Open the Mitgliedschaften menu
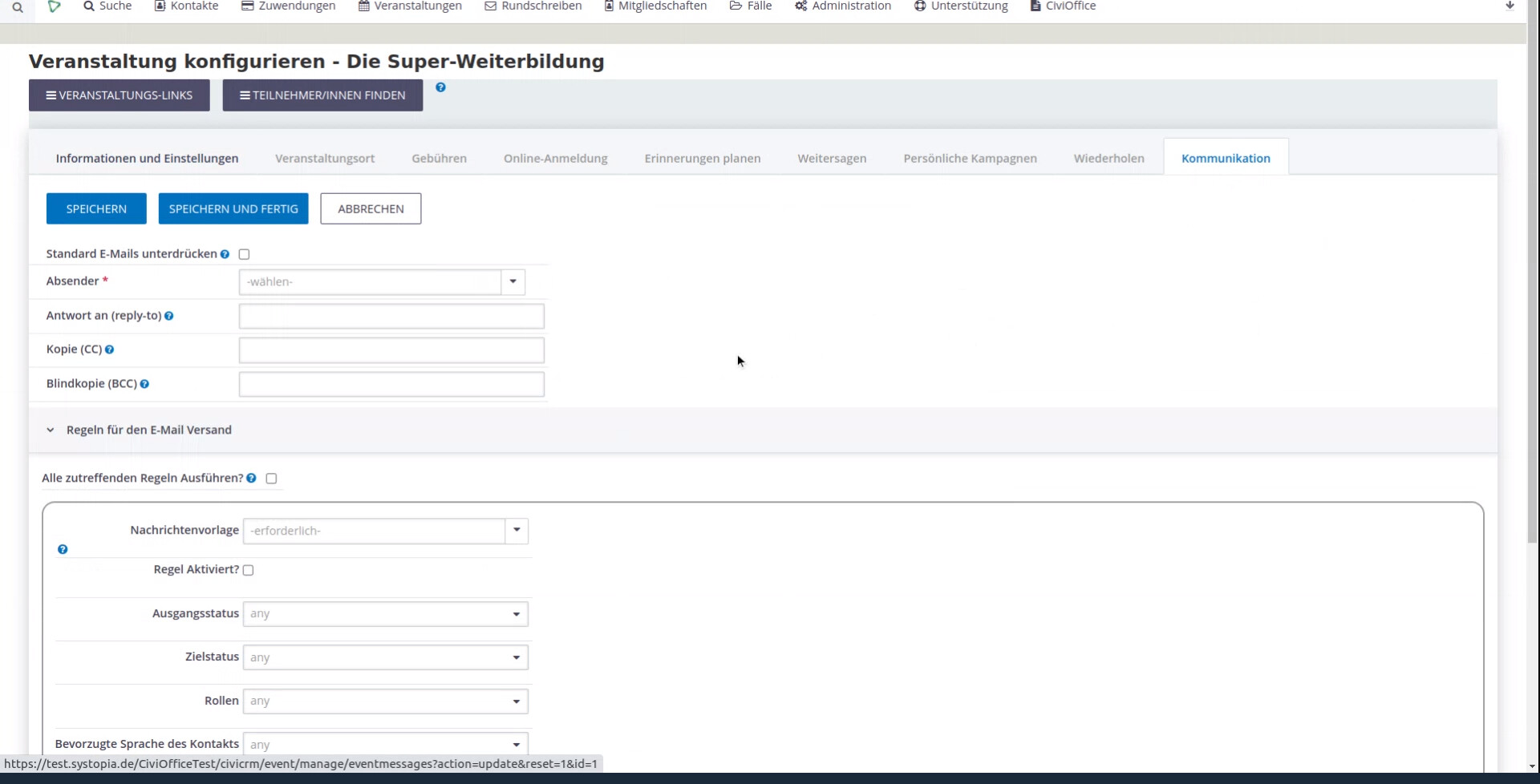1540x784 pixels. (x=655, y=6)
